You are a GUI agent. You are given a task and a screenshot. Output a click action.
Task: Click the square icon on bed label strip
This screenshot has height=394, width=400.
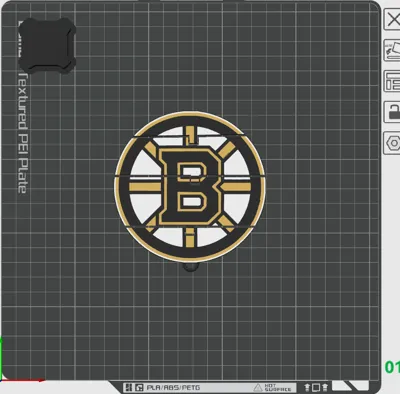point(316,388)
